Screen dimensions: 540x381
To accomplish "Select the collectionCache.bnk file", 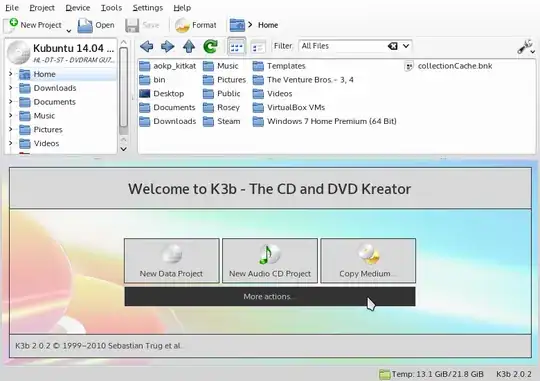I will 448,66.
